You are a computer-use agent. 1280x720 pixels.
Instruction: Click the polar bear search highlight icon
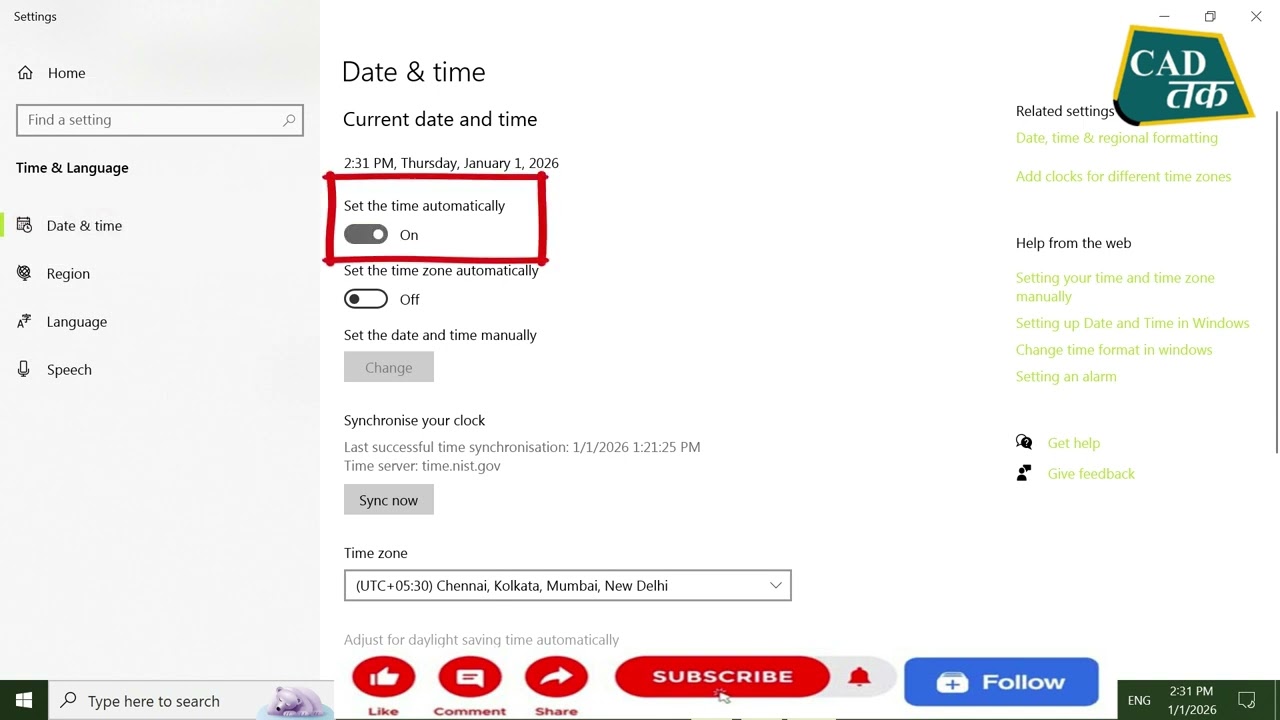click(296, 700)
